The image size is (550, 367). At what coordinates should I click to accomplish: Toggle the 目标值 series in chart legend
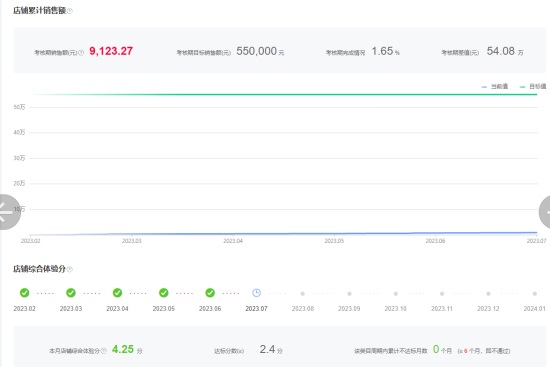click(x=533, y=86)
